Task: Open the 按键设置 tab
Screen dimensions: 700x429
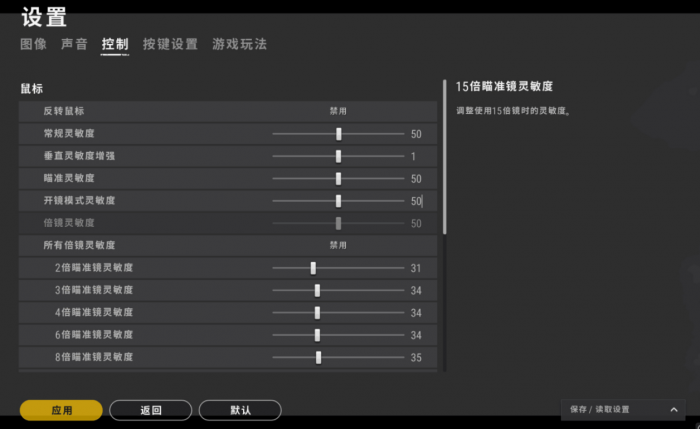Action: point(170,44)
